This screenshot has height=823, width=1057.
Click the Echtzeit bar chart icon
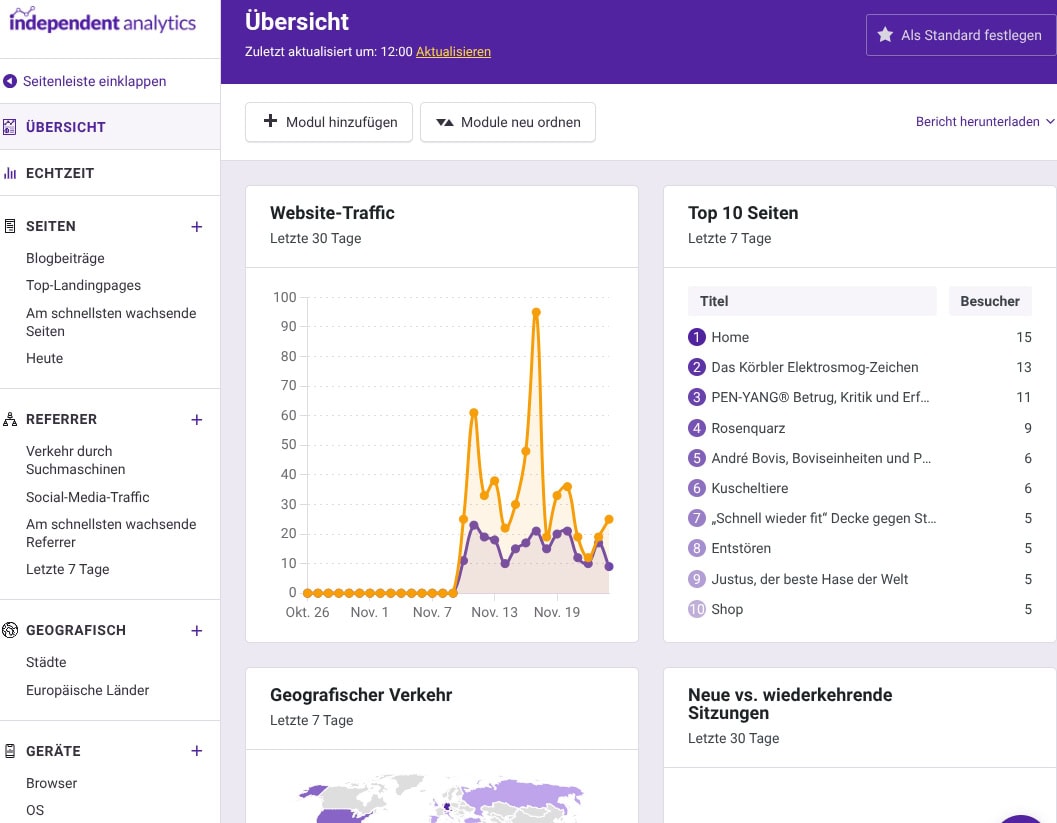click(x=11, y=173)
